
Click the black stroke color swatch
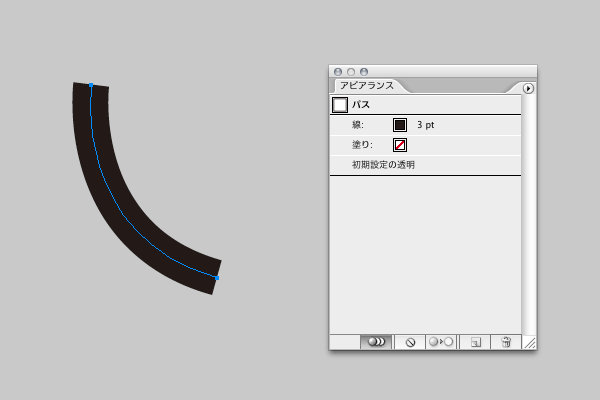point(400,125)
